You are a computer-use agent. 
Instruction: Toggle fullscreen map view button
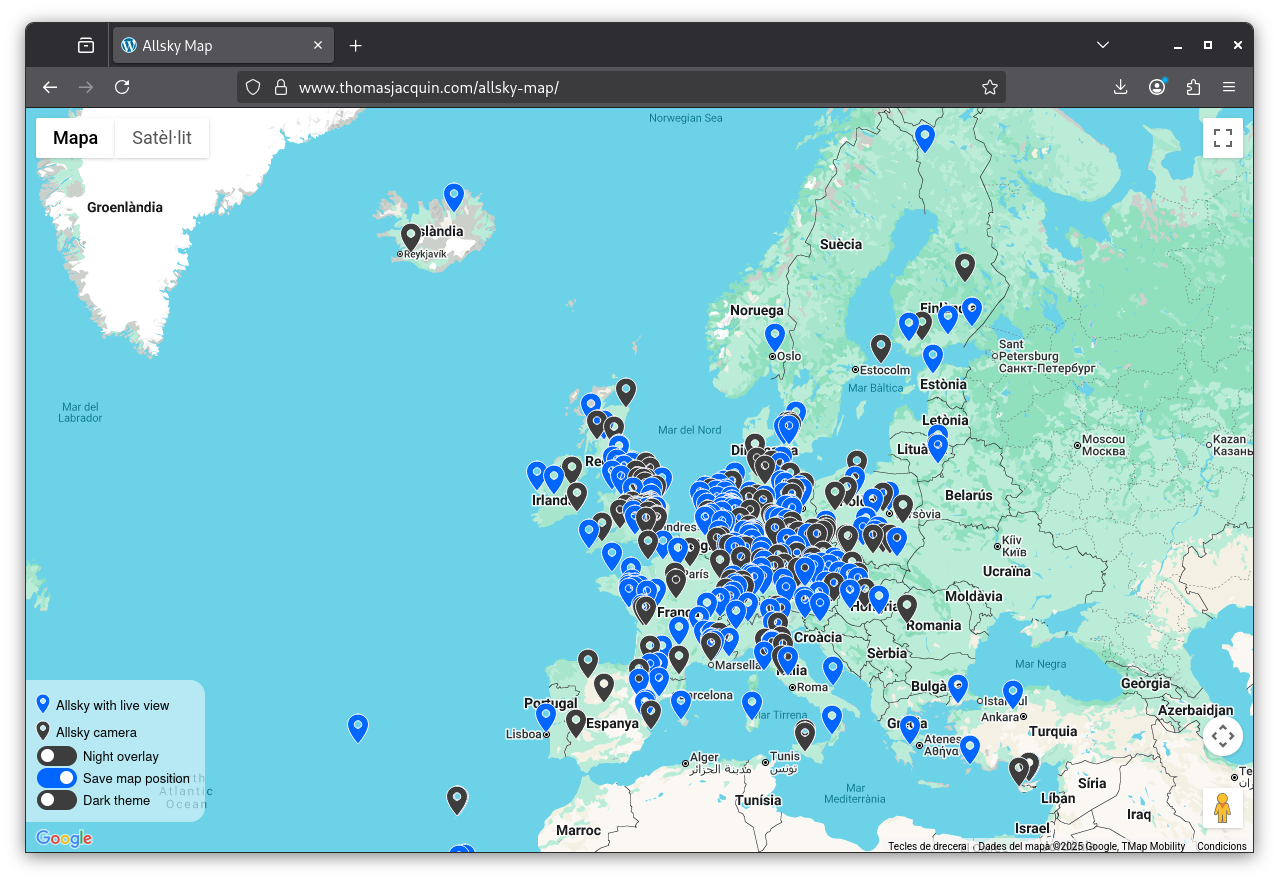click(1222, 138)
